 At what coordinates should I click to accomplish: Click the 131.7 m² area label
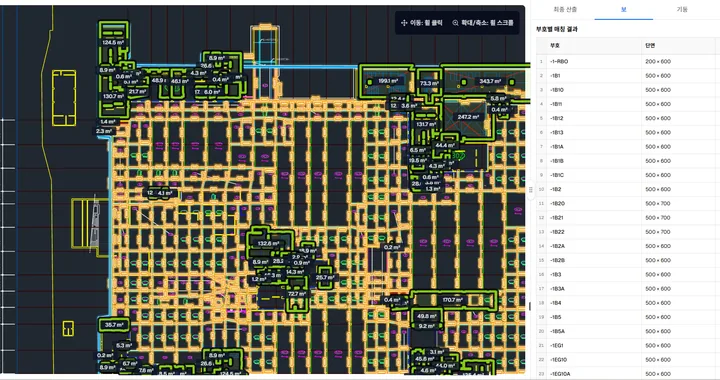point(426,124)
